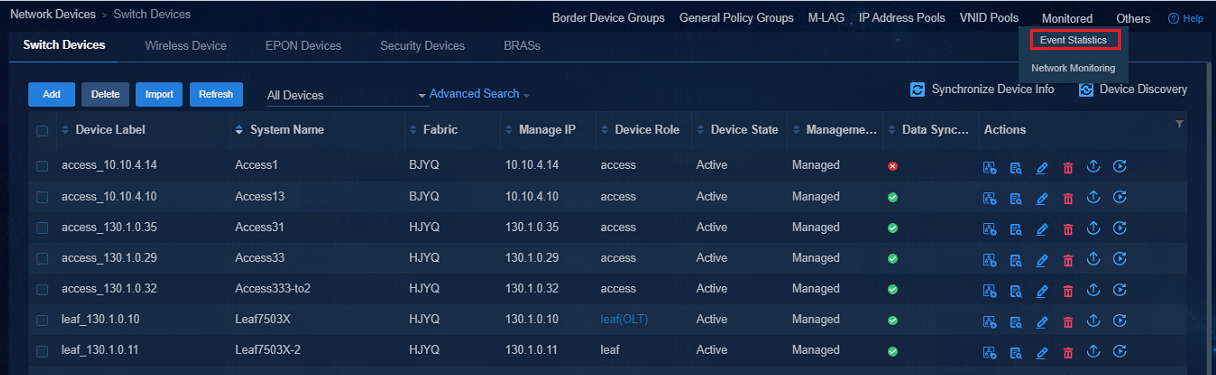1216x375 pixels.
Task: Toggle the select-all header checkbox
Action: click(42, 131)
